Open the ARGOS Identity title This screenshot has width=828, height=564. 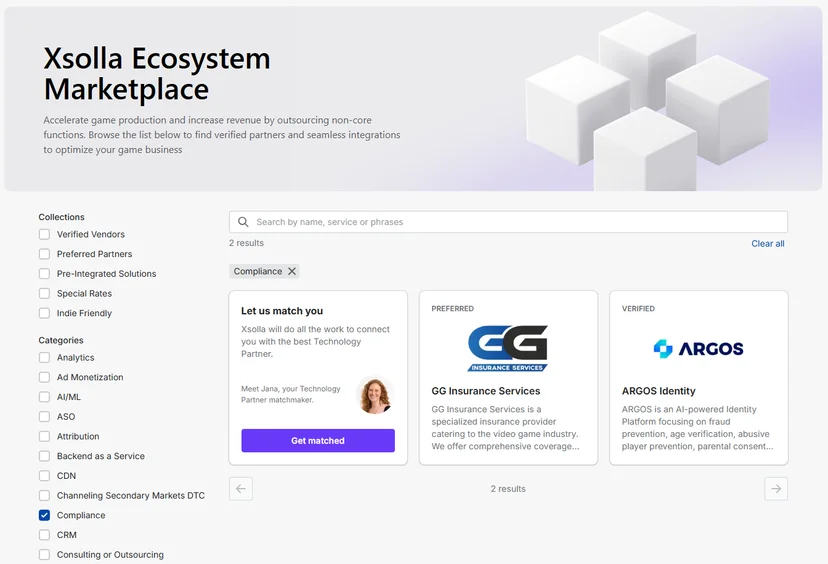coord(658,391)
